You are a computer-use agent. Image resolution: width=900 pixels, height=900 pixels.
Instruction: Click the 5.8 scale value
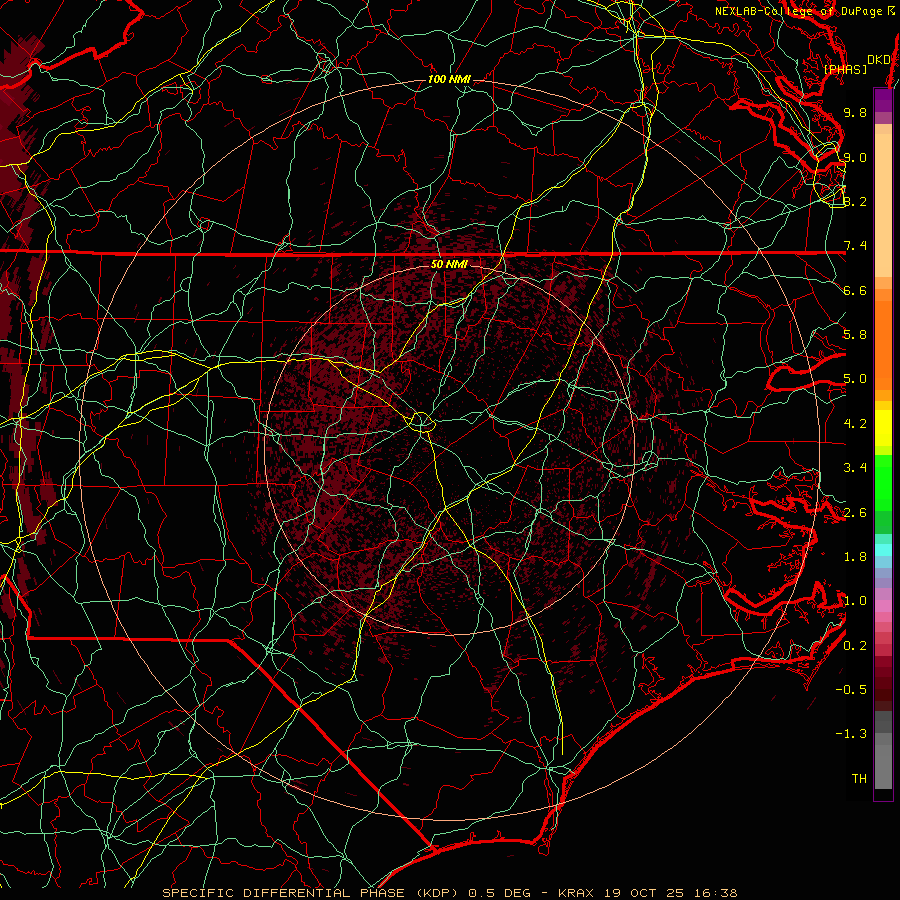[855, 335]
